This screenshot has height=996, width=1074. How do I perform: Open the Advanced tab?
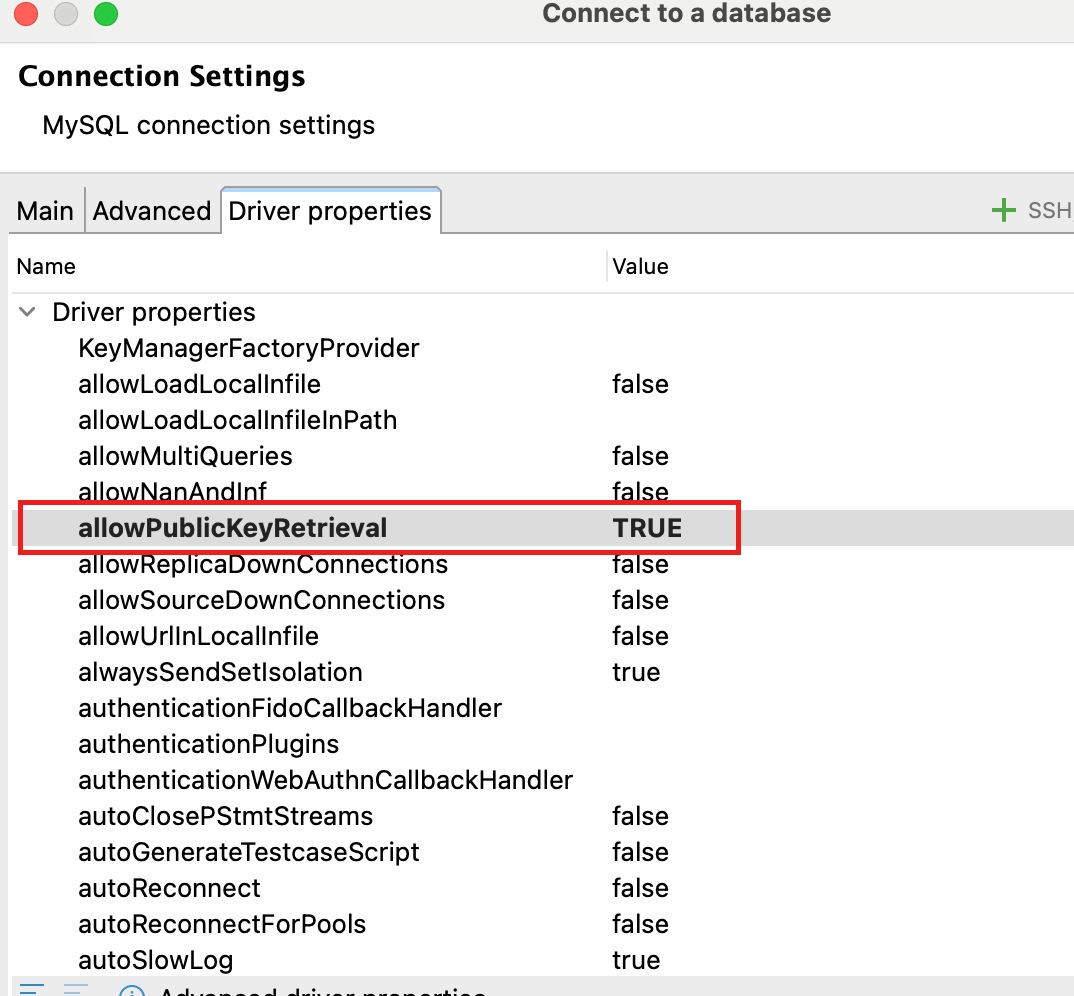[x=152, y=211]
